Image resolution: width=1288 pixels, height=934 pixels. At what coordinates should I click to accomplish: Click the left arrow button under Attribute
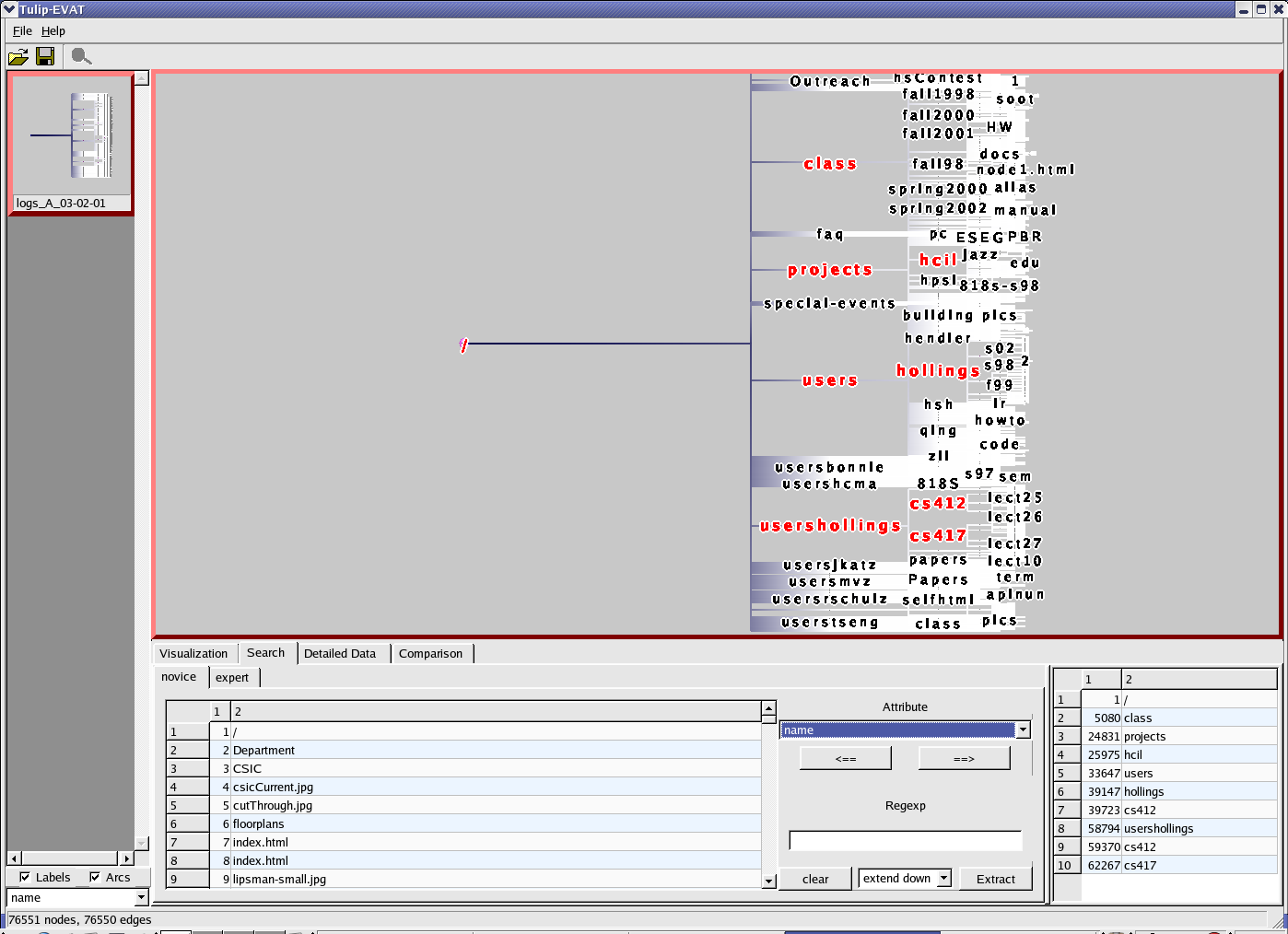(845, 758)
